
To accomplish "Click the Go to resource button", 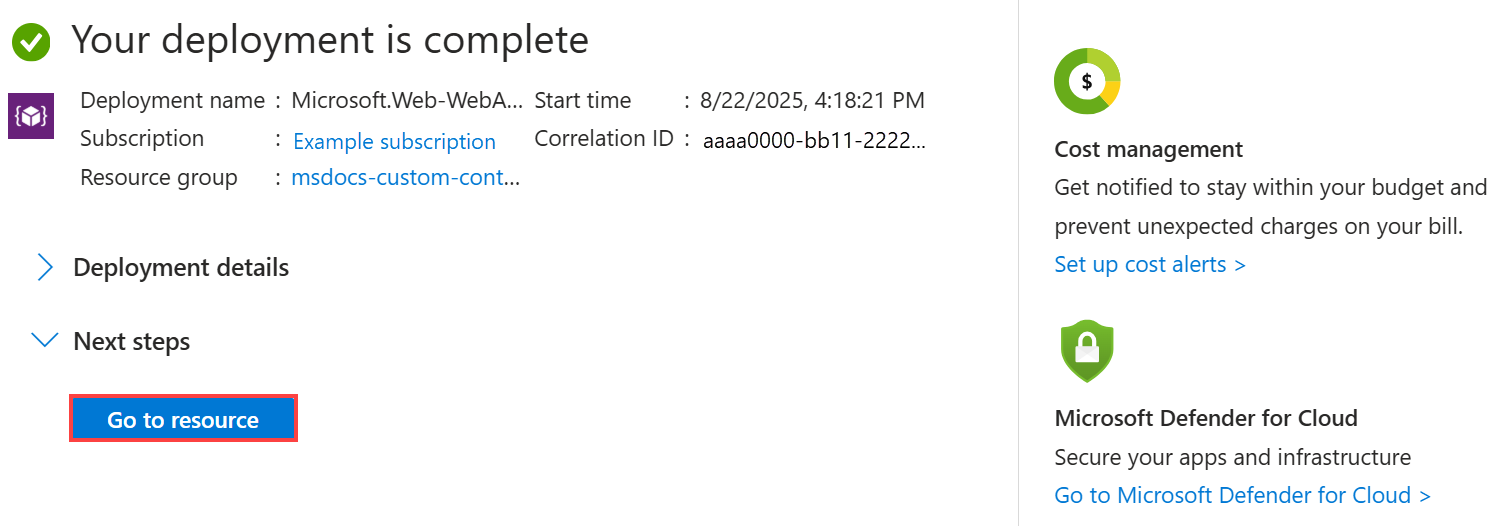I will tap(183, 419).
